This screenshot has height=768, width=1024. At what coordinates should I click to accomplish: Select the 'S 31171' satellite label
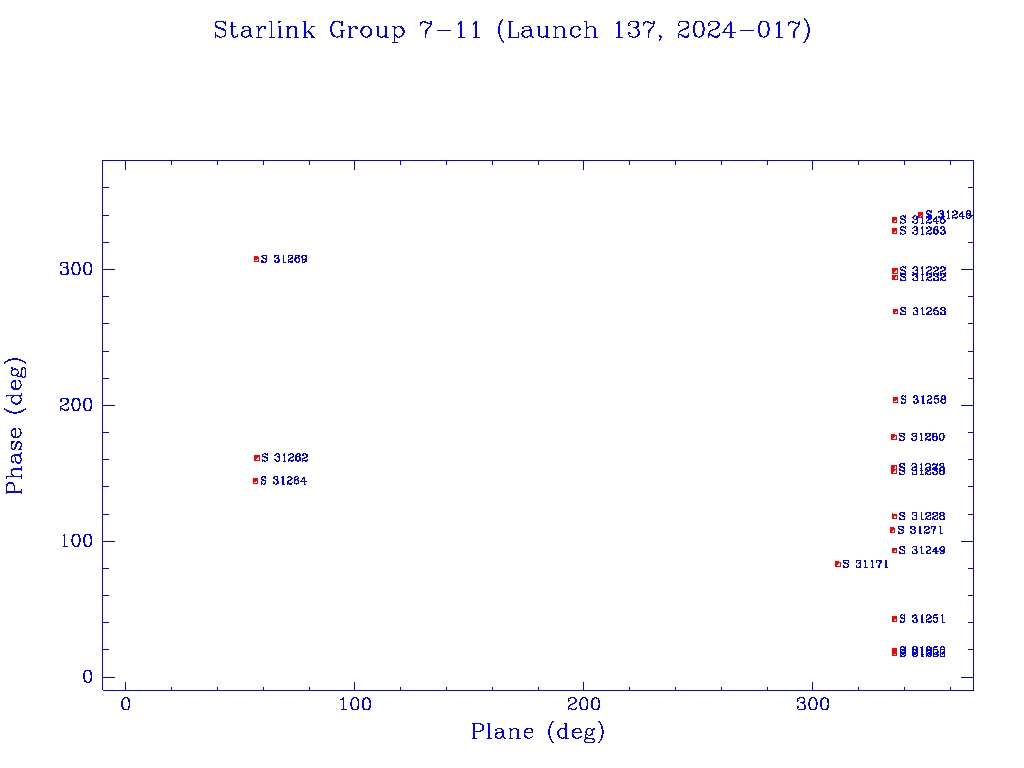[x=865, y=564]
